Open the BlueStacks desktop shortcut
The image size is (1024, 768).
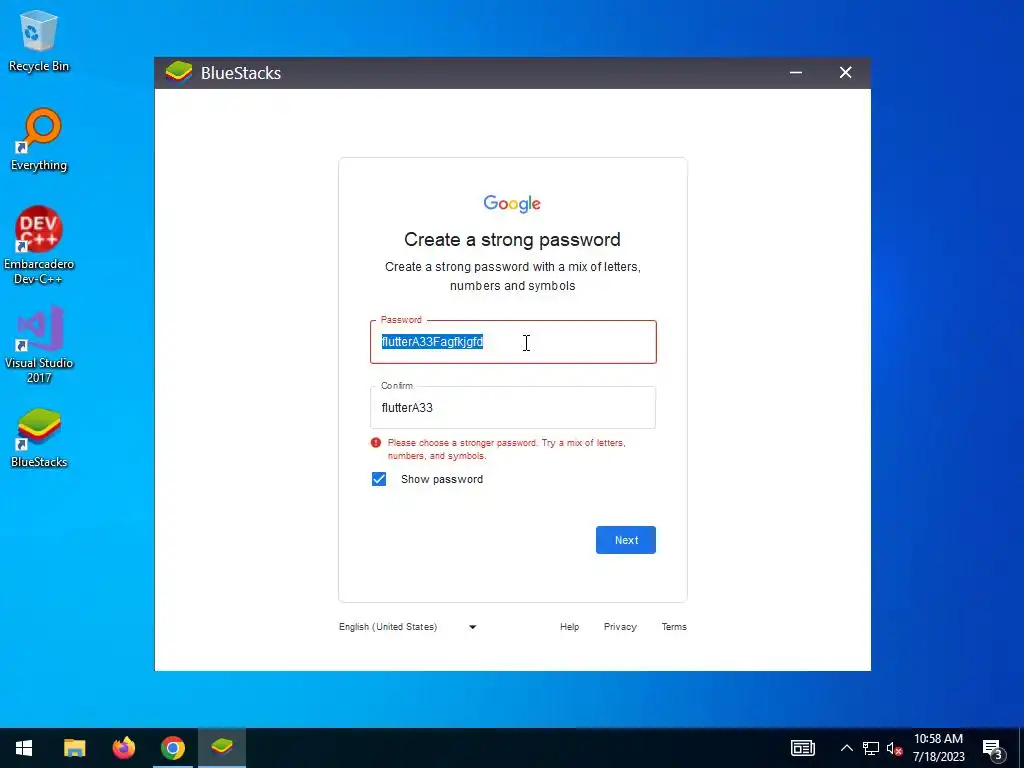(x=39, y=438)
